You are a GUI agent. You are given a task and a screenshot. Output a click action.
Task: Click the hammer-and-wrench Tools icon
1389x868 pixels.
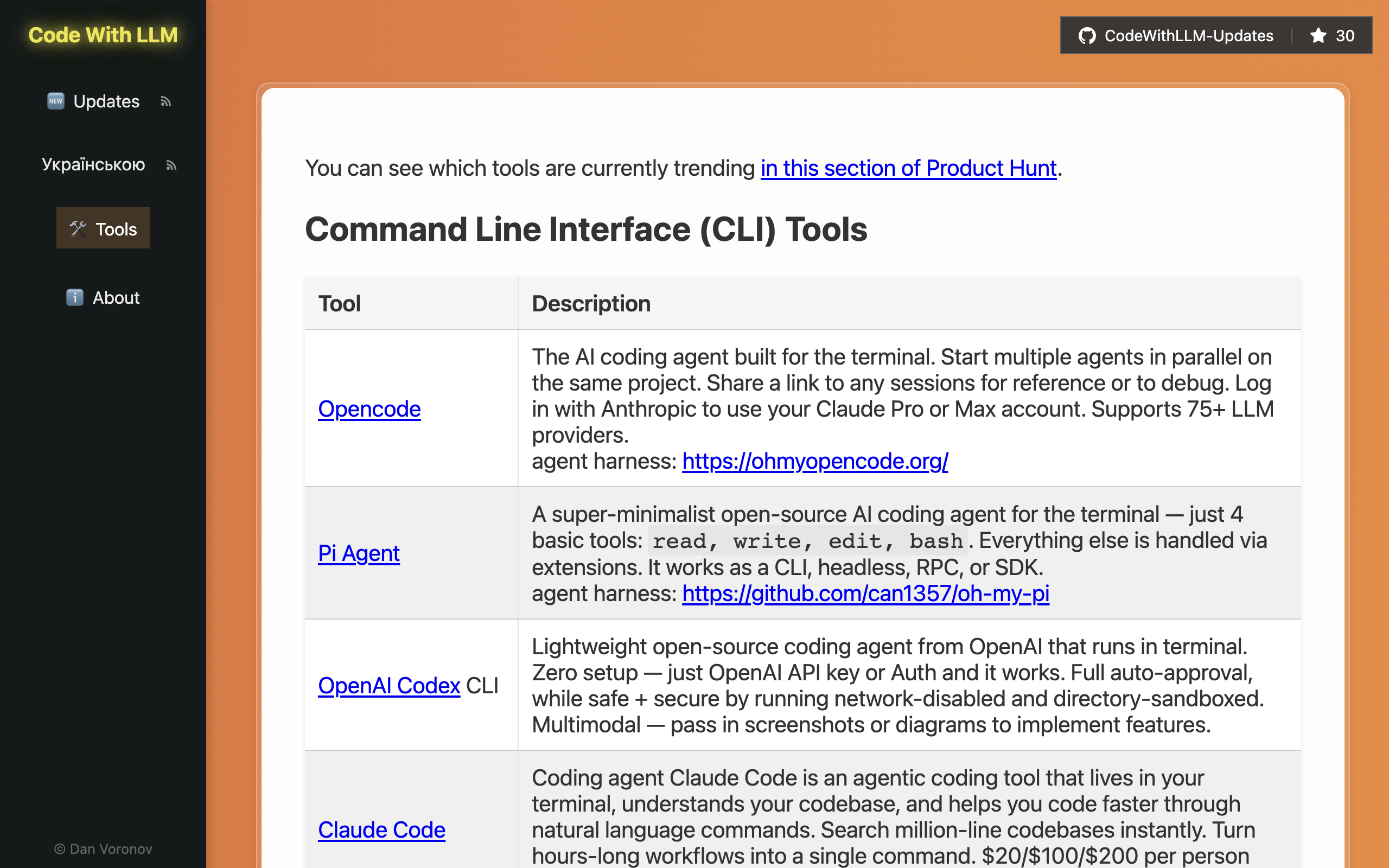[x=78, y=229]
